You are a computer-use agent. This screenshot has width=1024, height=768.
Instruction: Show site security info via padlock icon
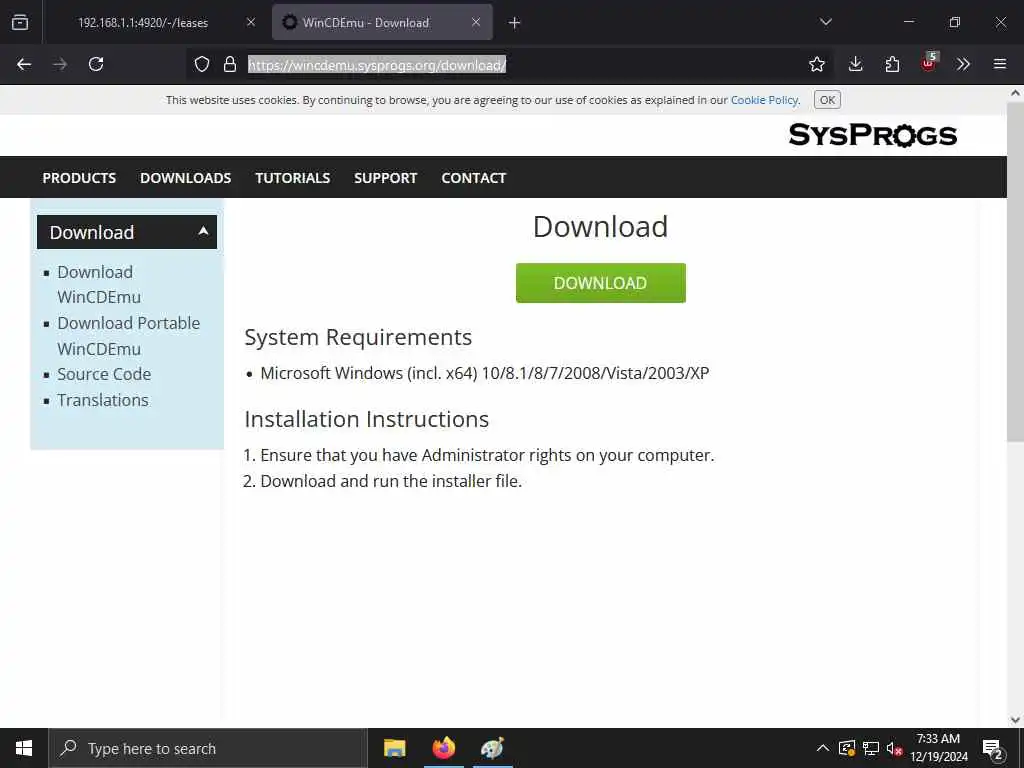230,64
